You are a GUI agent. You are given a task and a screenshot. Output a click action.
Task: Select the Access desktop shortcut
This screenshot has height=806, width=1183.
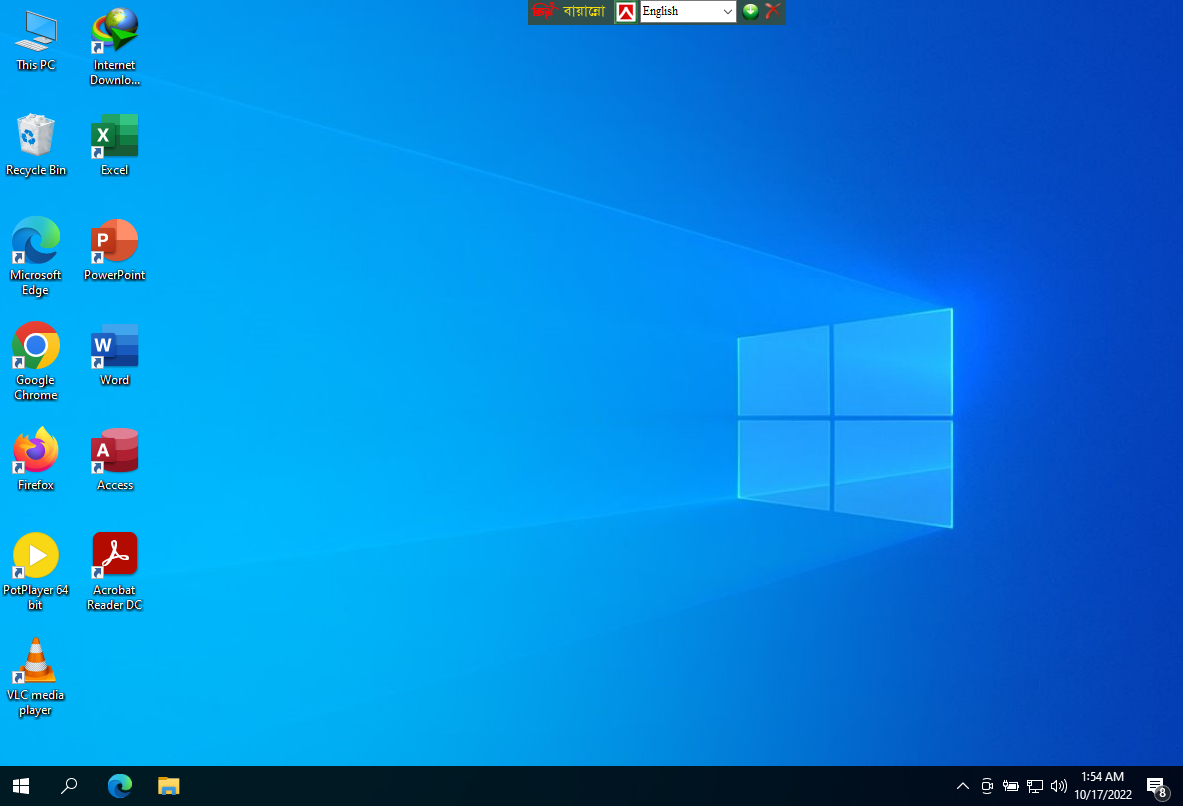pyautogui.click(x=114, y=452)
